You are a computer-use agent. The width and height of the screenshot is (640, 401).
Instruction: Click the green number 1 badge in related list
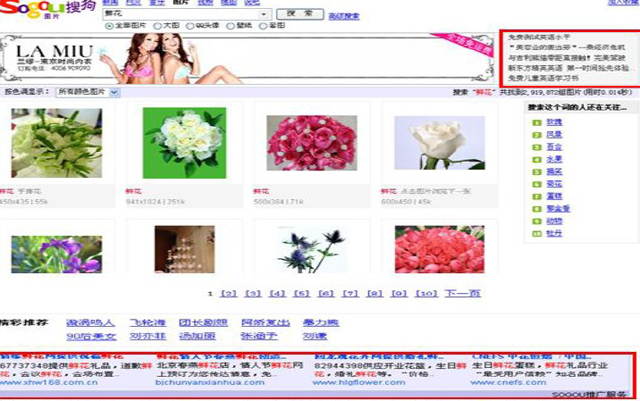click(535, 122)
